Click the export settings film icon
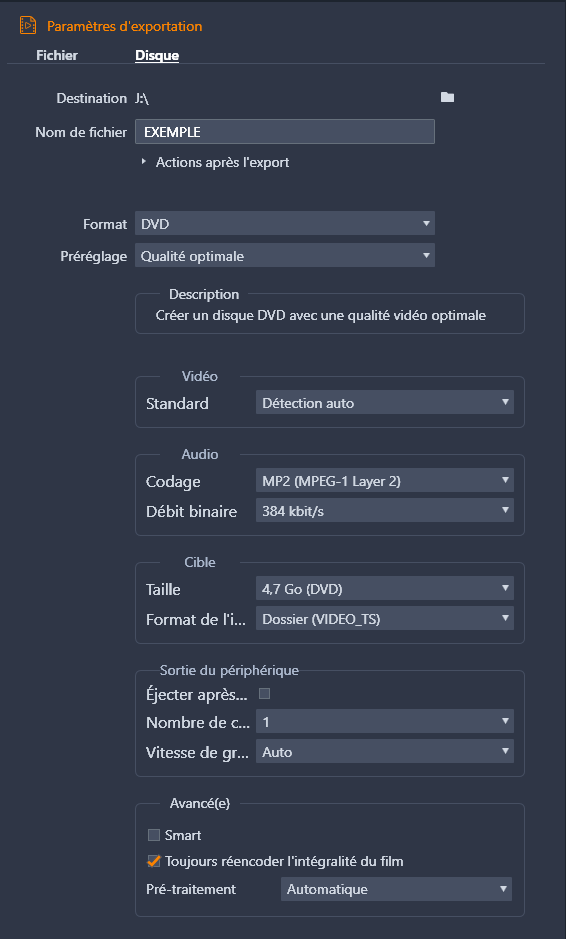The width and height of the screenshot is (566, 939). tap(28, 25)
